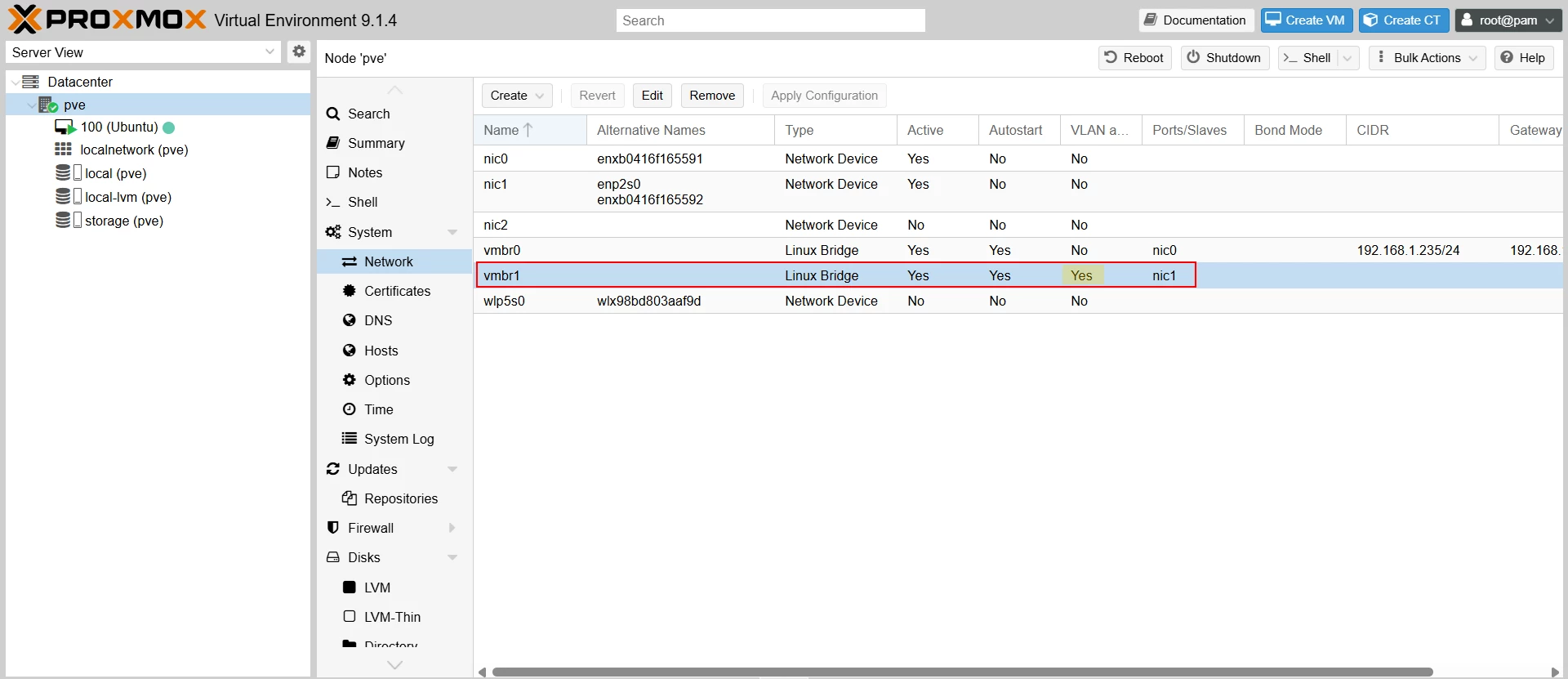The image size is (1568, 679).
Task: Click the Reboot button
Action: pyautogui.click(x=1134, y=58)
